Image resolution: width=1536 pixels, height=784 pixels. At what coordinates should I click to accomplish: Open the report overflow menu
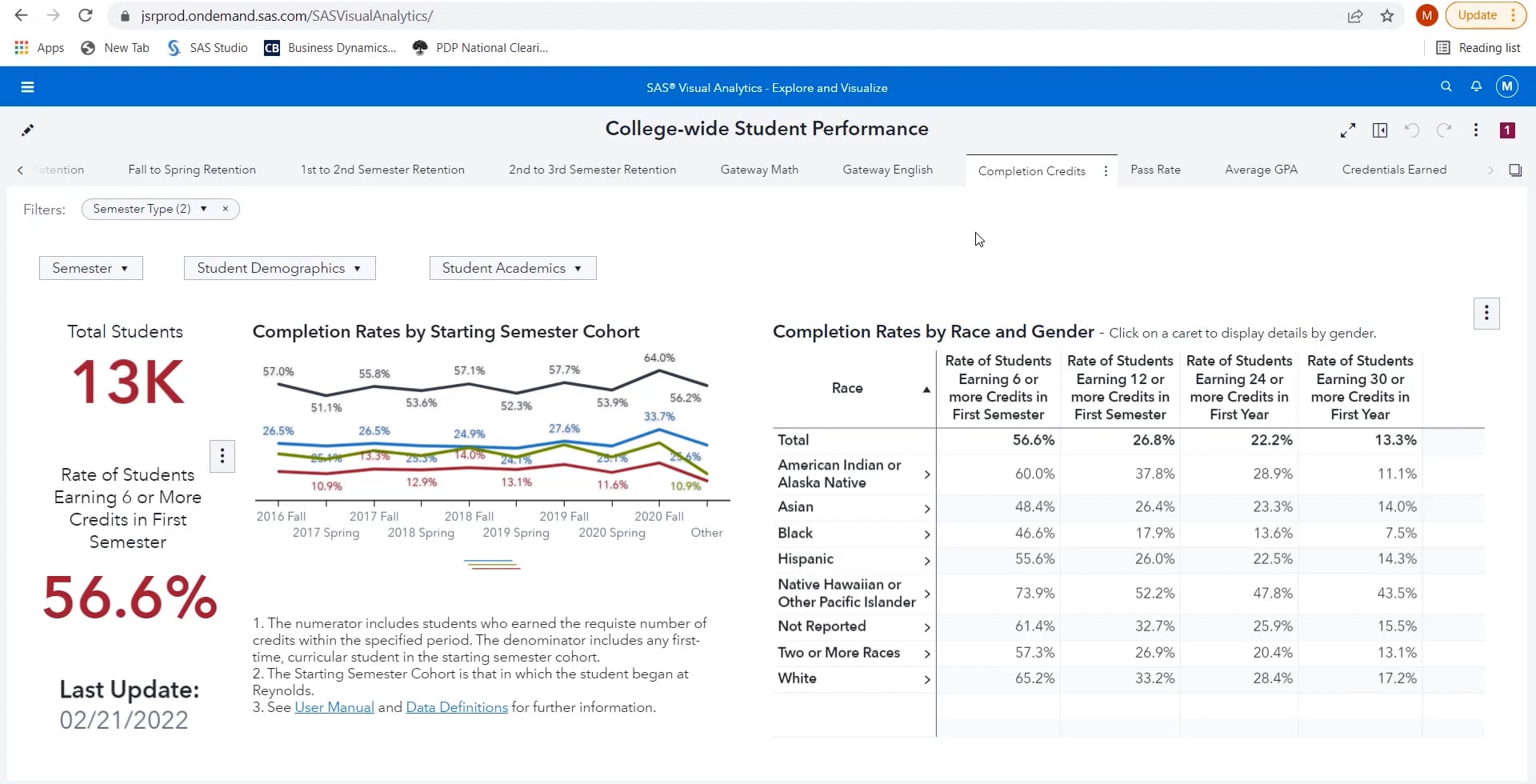click(x=1476, y=130)
